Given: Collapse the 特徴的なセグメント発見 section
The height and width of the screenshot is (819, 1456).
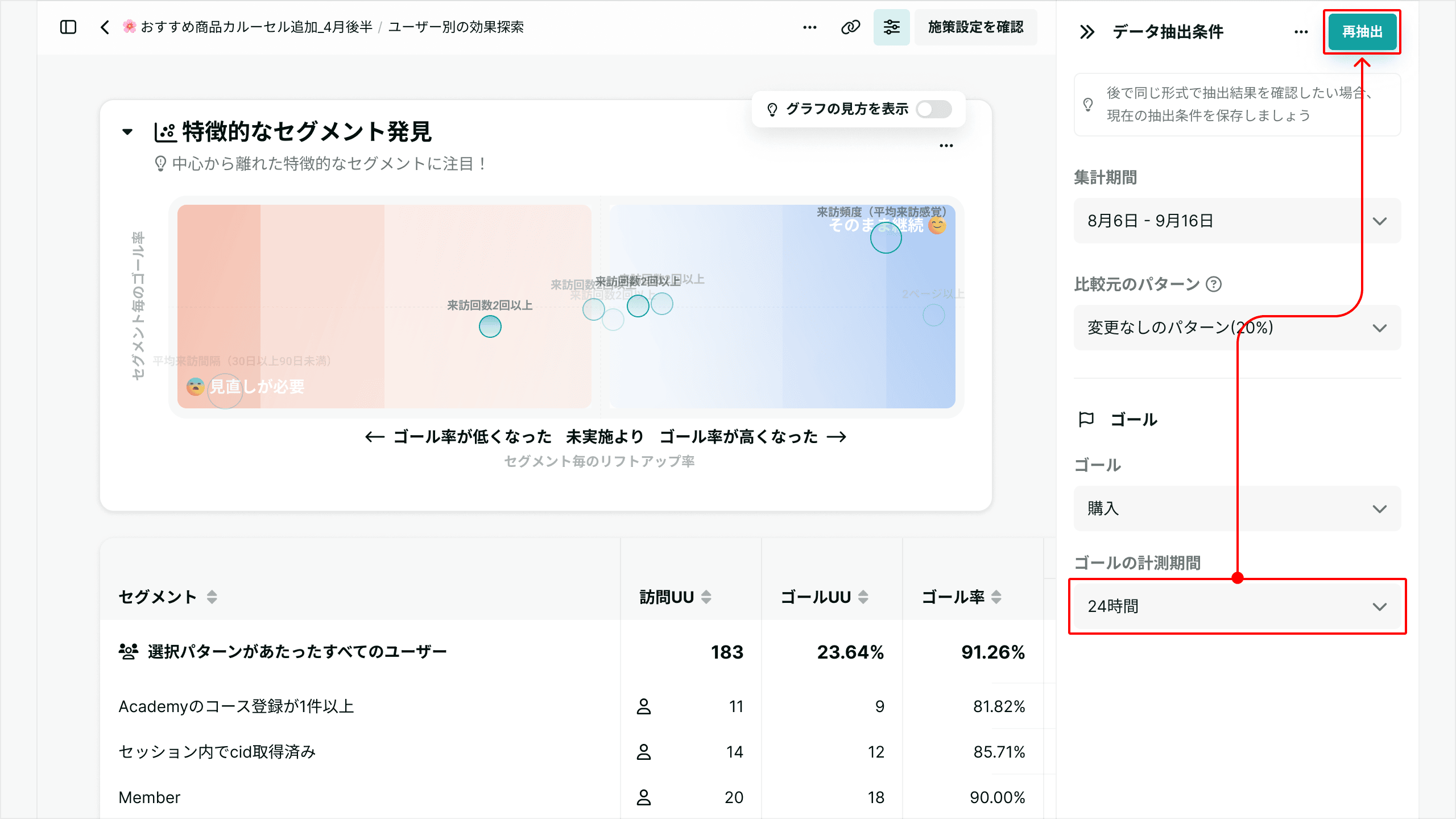Looking at the screenshot, I should coord(127,132).
